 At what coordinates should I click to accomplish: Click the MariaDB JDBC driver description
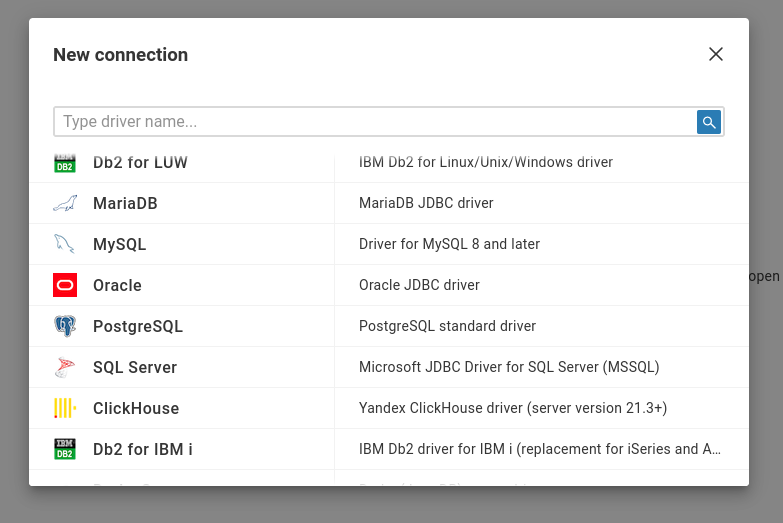(426, 203)
